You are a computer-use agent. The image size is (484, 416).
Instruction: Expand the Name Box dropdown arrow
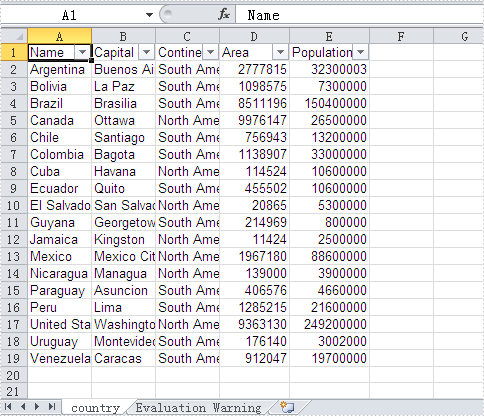[x=149, y=15]
